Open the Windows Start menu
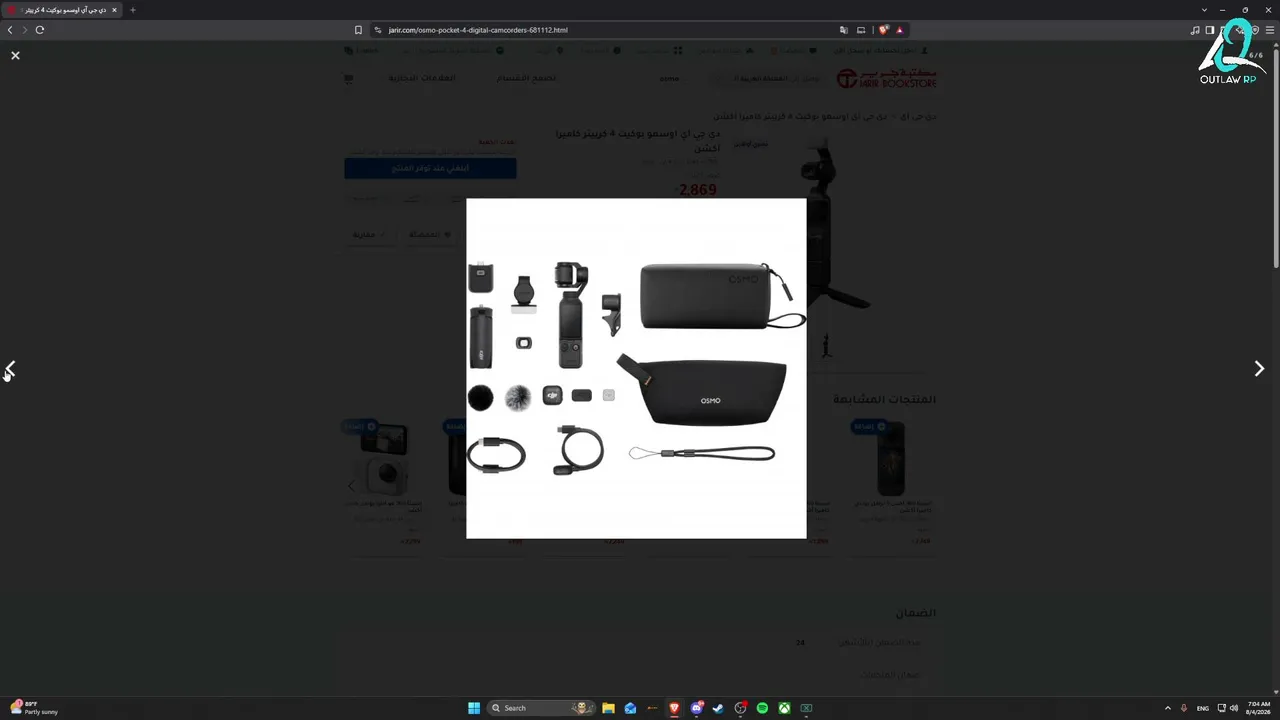The height and width of the screenshot is (720, 1280). pyautogui.click(x=474, y=708)
